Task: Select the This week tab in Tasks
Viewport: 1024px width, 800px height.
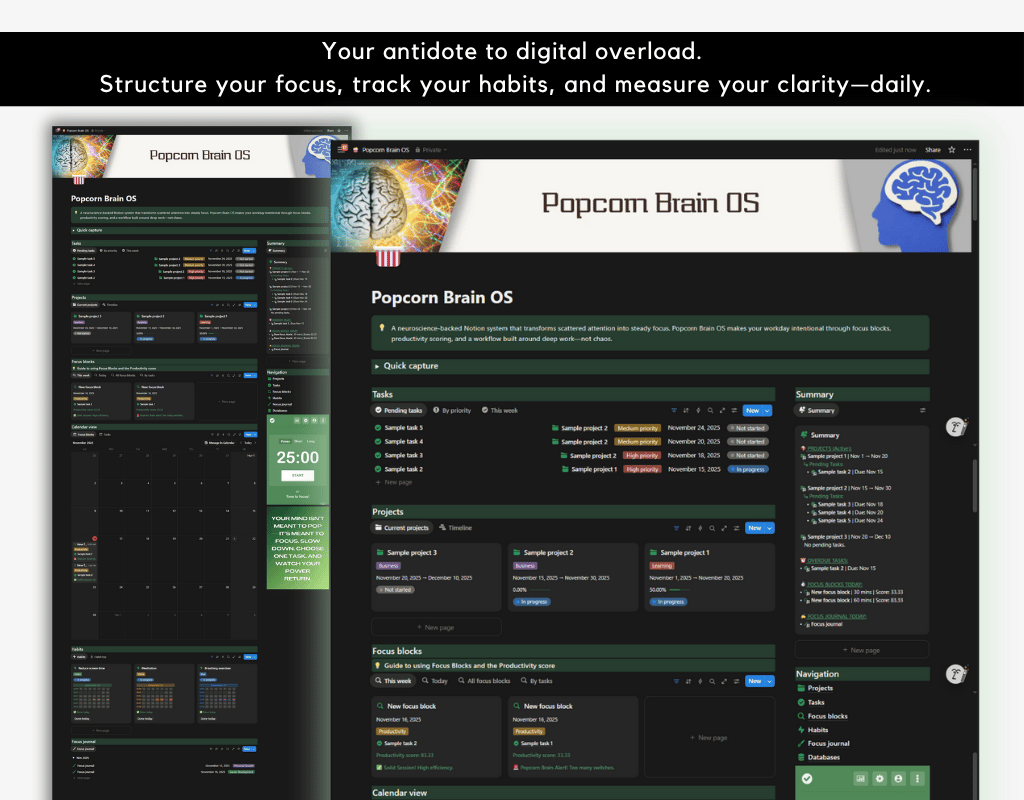Action: point(500,410)
